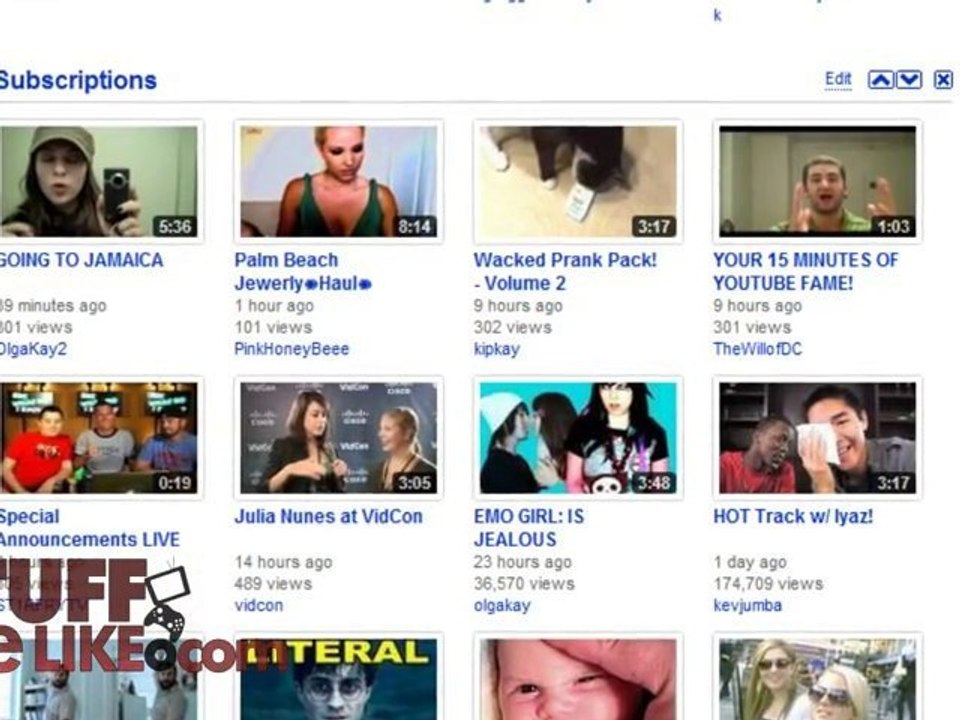Open YOUR 15 MINUTES OF YOUTUBE FAME thumbnail
Image resolution: width=960 pixels, height=720 pixels.
[x=817, y=182]
